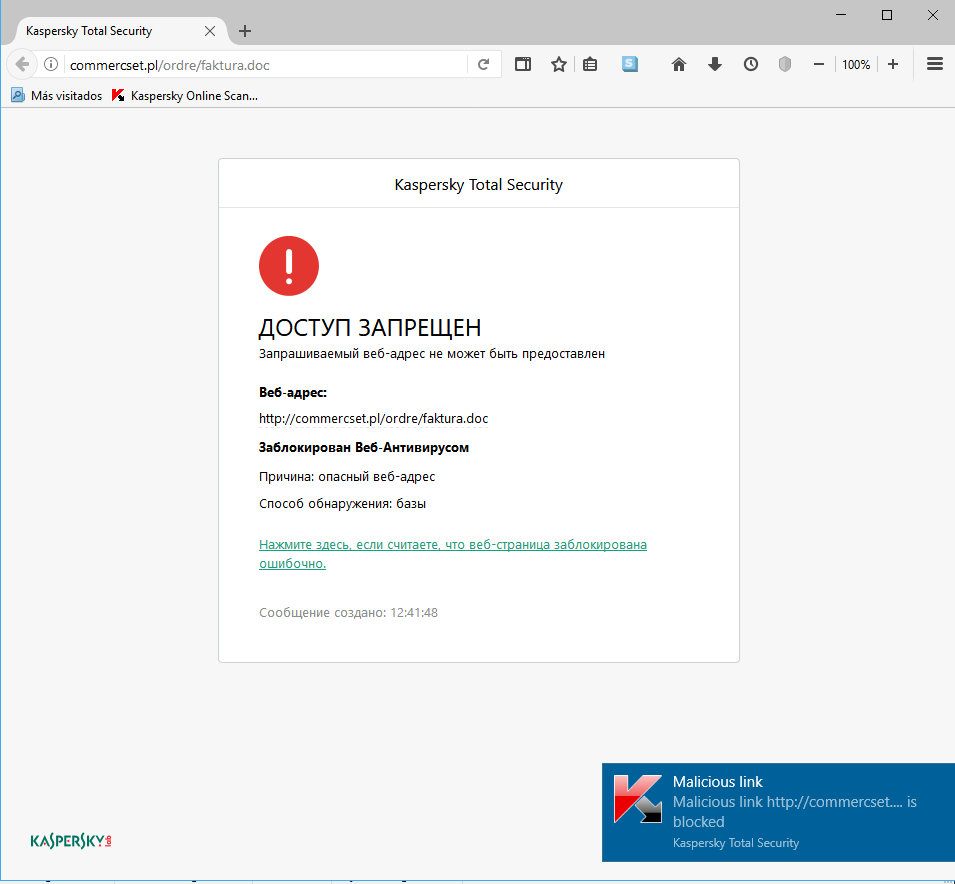Close the browser window
Screen dimensions: 955x884
tap(932, 15)
